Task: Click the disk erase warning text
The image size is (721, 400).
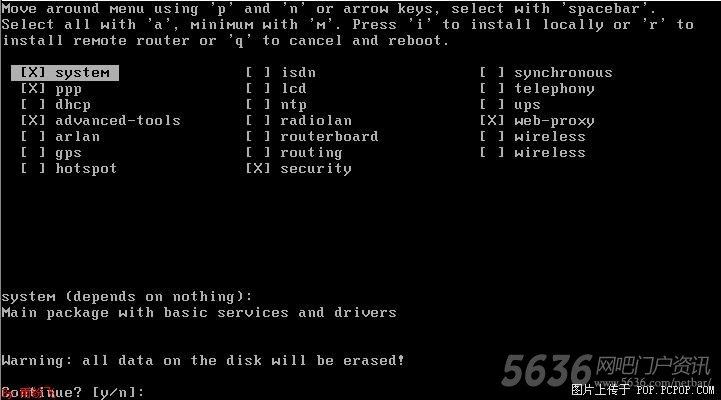Action: point(203,360)
